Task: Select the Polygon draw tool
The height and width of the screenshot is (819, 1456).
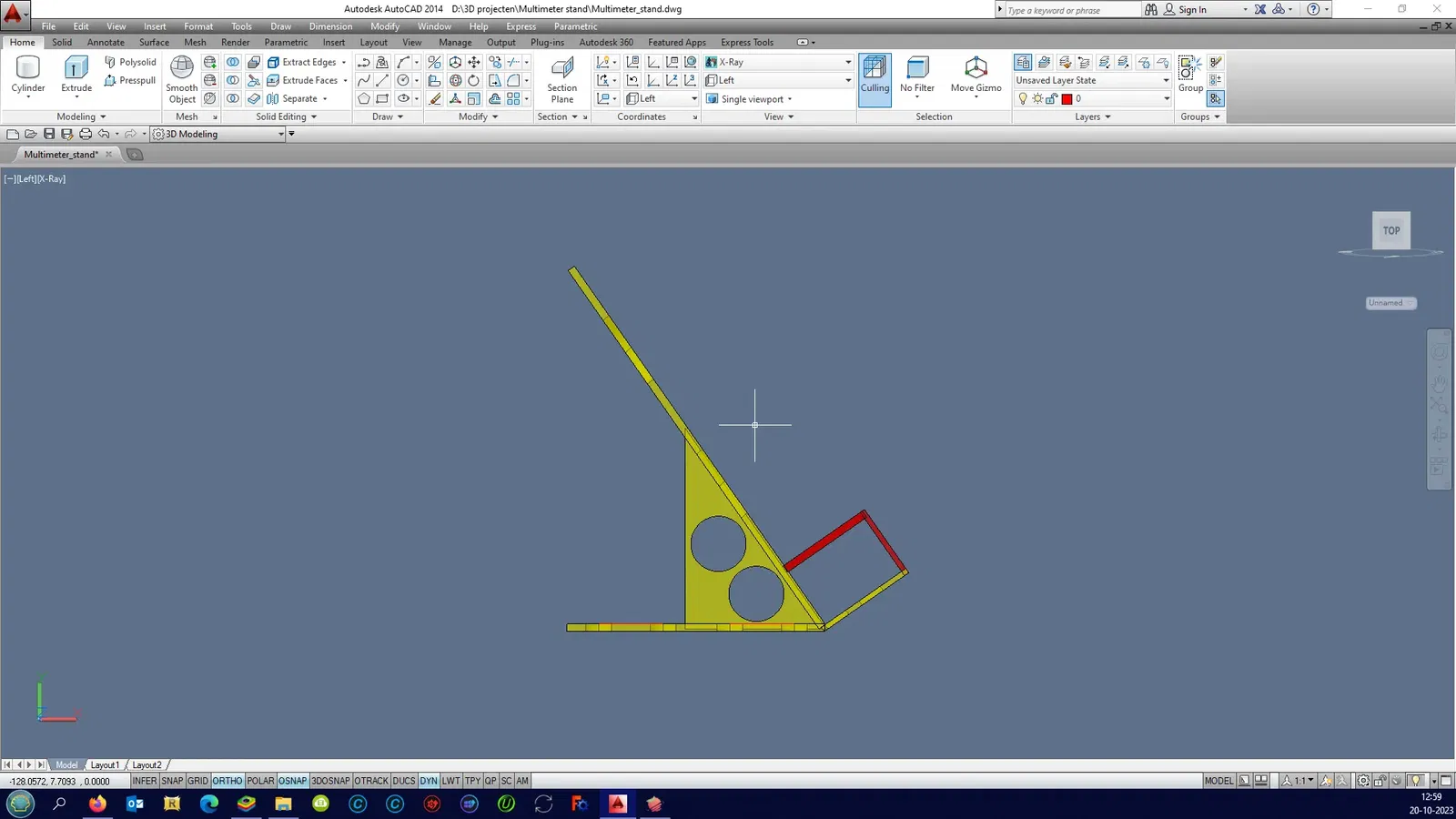Action: [x=363, y=98]
